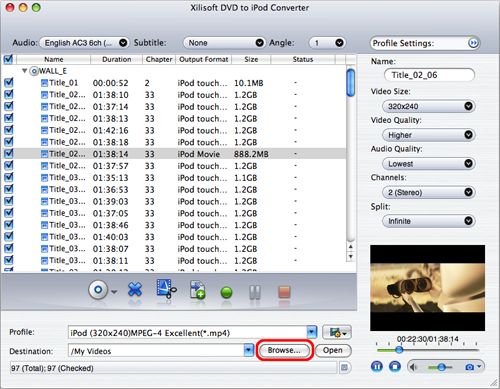The height and width of the screenshot is (389, 500).
Task: Open the arrow menu beside the DVD loader
Action: point(114,292)
